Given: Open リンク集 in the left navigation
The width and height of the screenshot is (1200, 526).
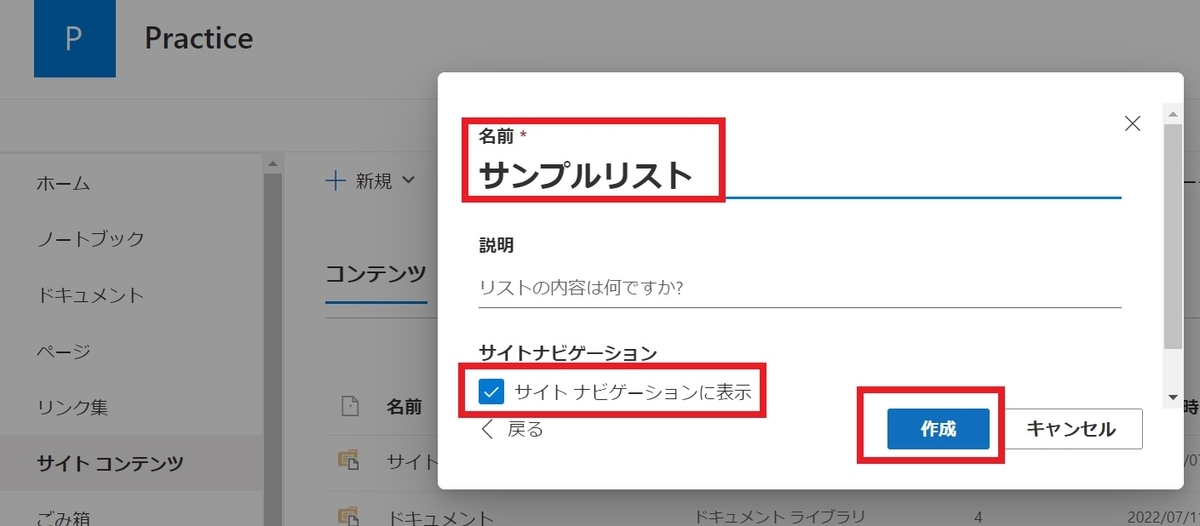Looking at the screenshot, I should click(x=72, y=407).
